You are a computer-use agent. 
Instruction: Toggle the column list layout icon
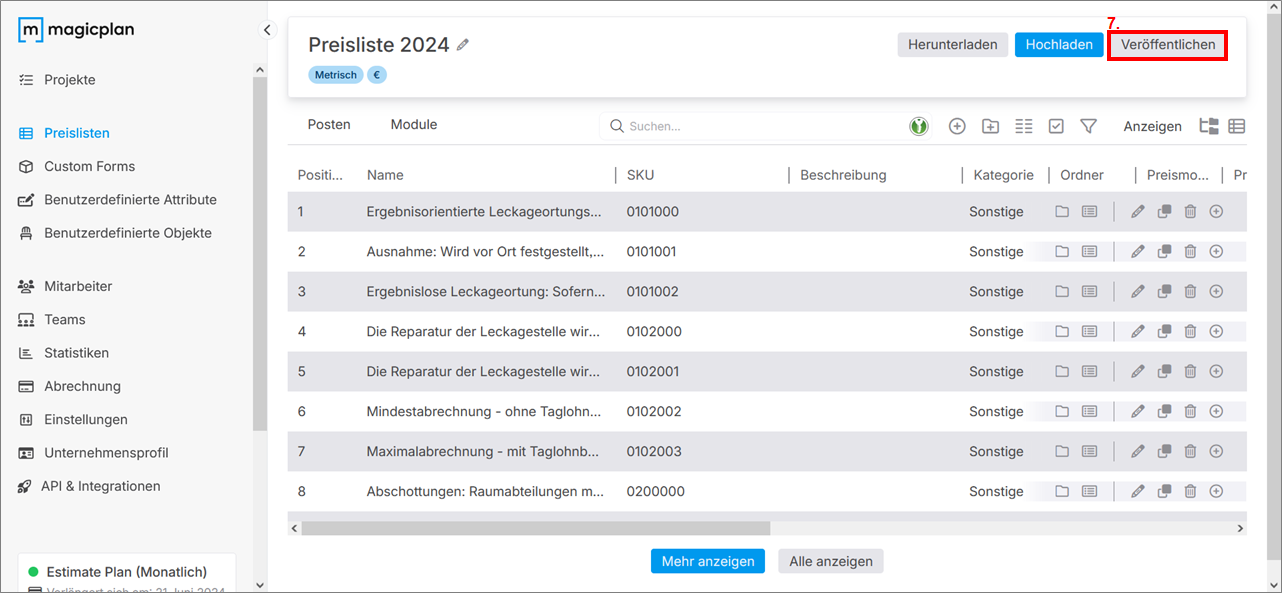pos(1023,126)
